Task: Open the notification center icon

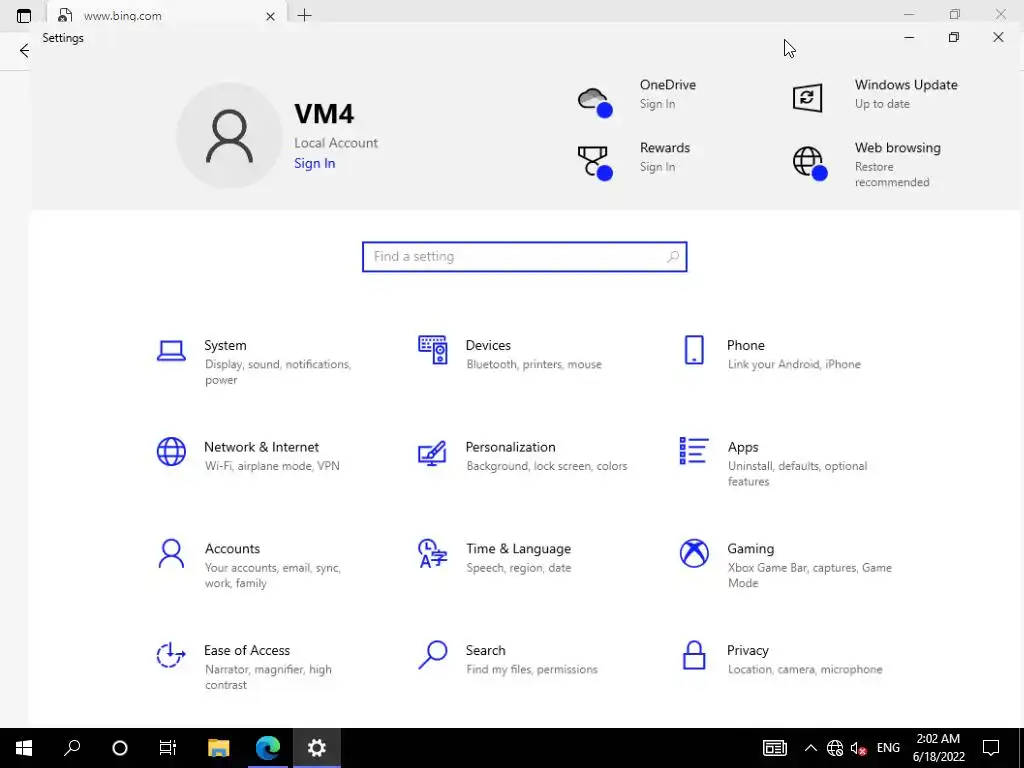Action: click(991, 748)
